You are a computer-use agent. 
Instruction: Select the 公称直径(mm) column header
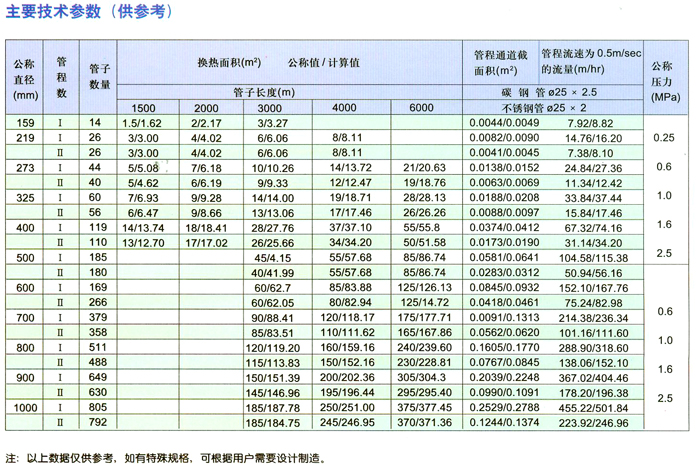(x=26, y=78)
